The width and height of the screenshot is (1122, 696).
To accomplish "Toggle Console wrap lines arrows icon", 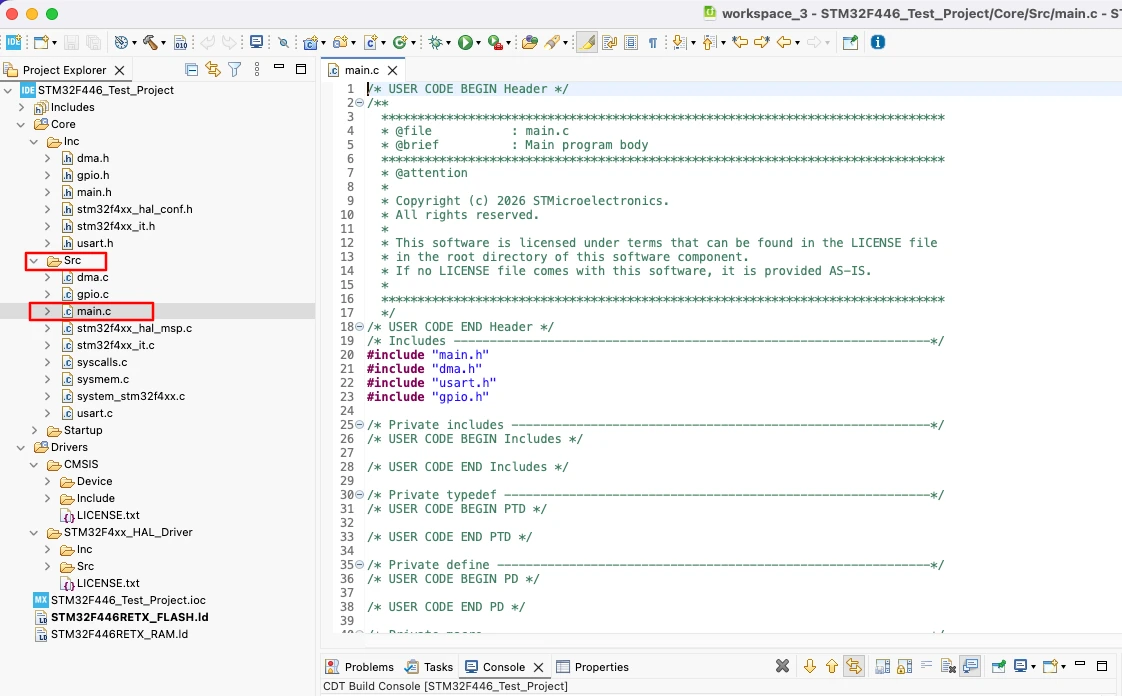I will pyautogui.click(x=854, y=666).
